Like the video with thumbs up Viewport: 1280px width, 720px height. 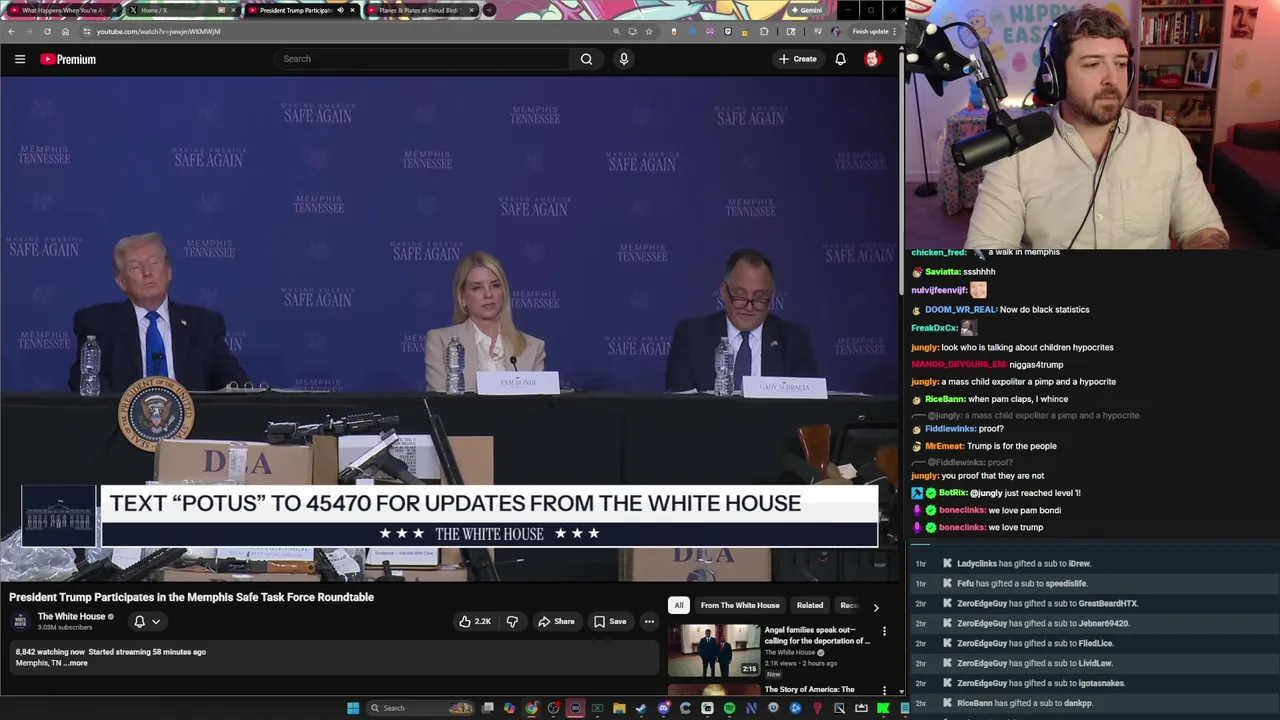[x=475, y=621]
